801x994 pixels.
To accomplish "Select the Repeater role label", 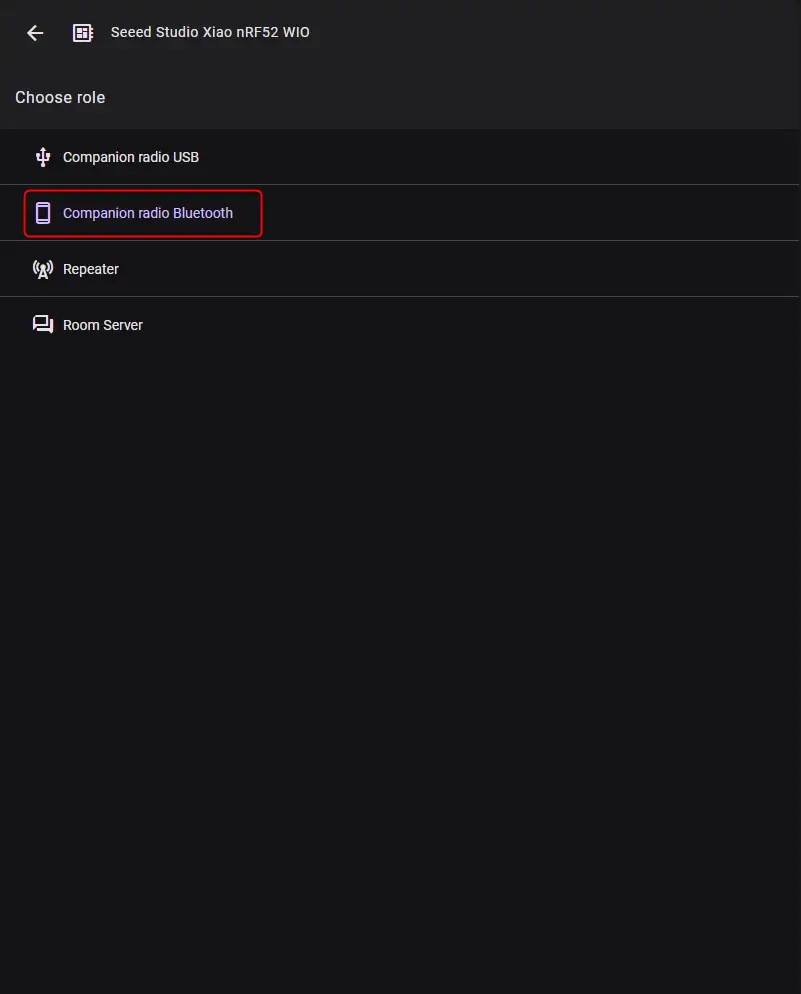I will [91, 269].
